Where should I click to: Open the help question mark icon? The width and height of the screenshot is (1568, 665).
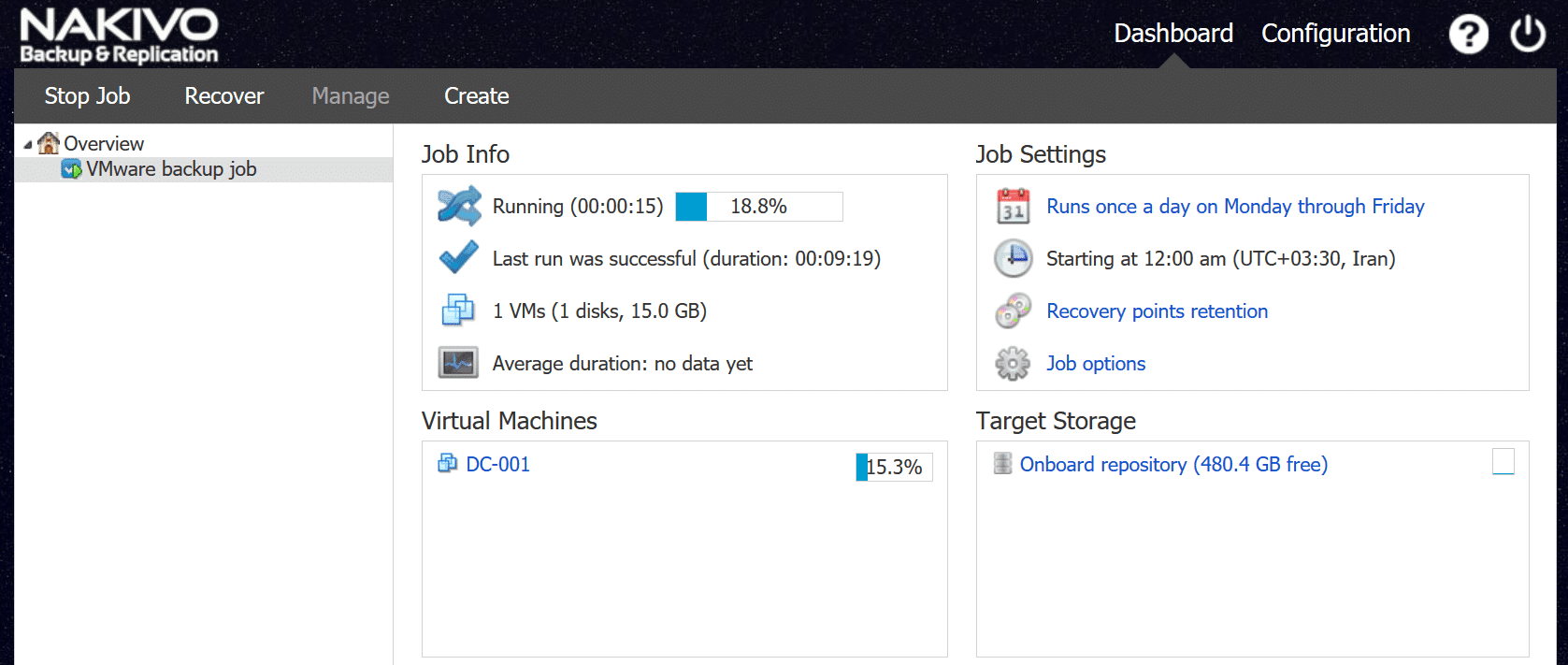pos(1468,35)
